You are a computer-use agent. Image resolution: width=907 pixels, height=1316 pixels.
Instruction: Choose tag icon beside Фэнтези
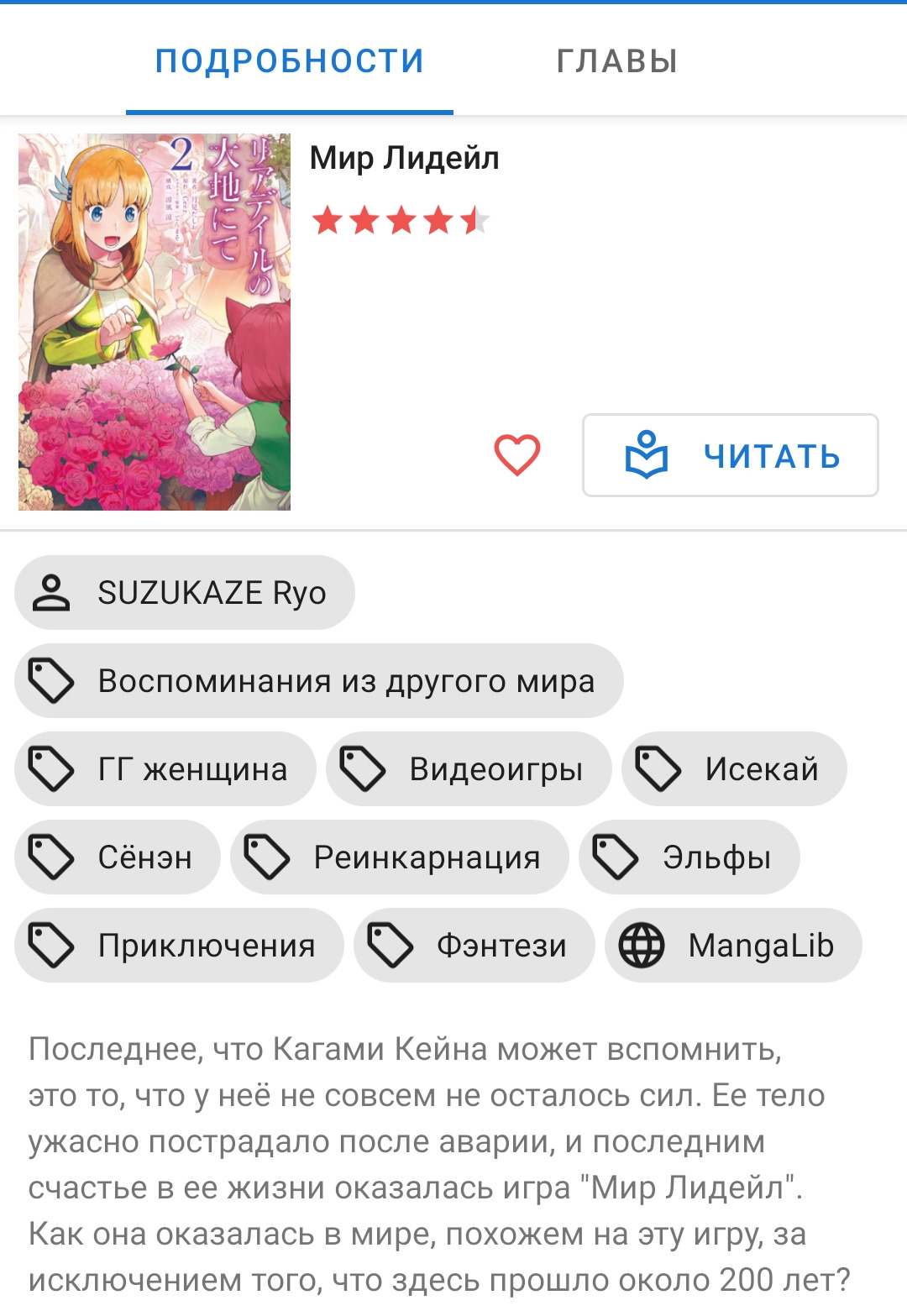click(x=391, y=946)
